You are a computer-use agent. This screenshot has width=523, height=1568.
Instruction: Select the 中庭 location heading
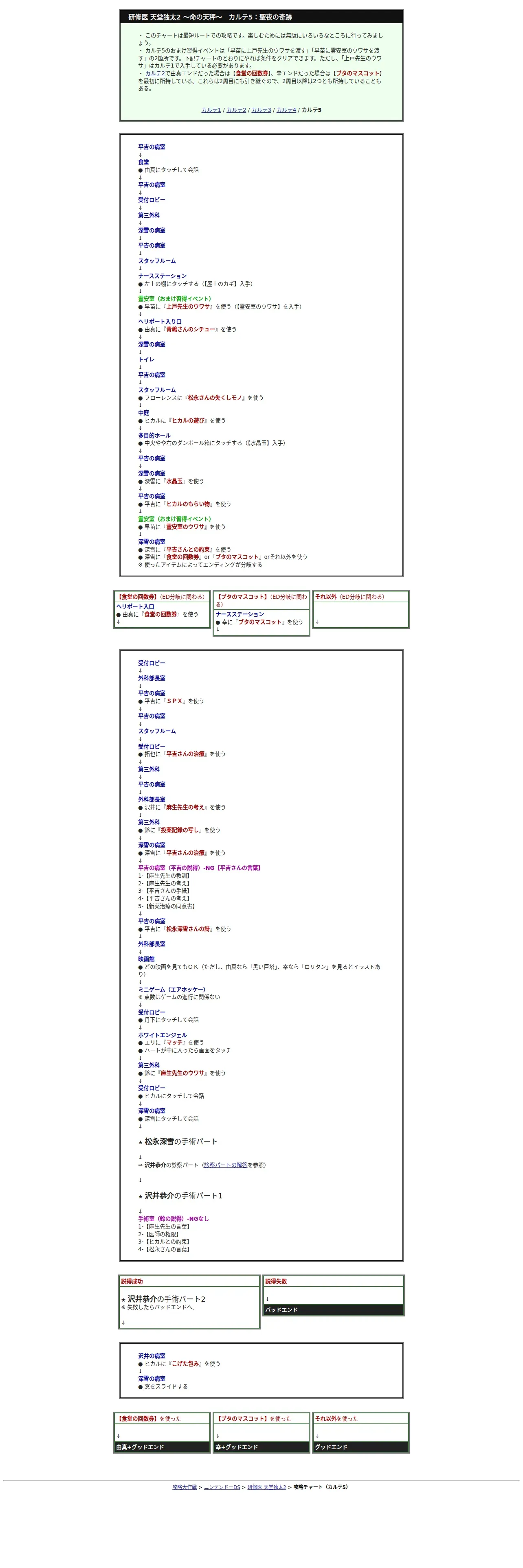(x=143, y=413)
